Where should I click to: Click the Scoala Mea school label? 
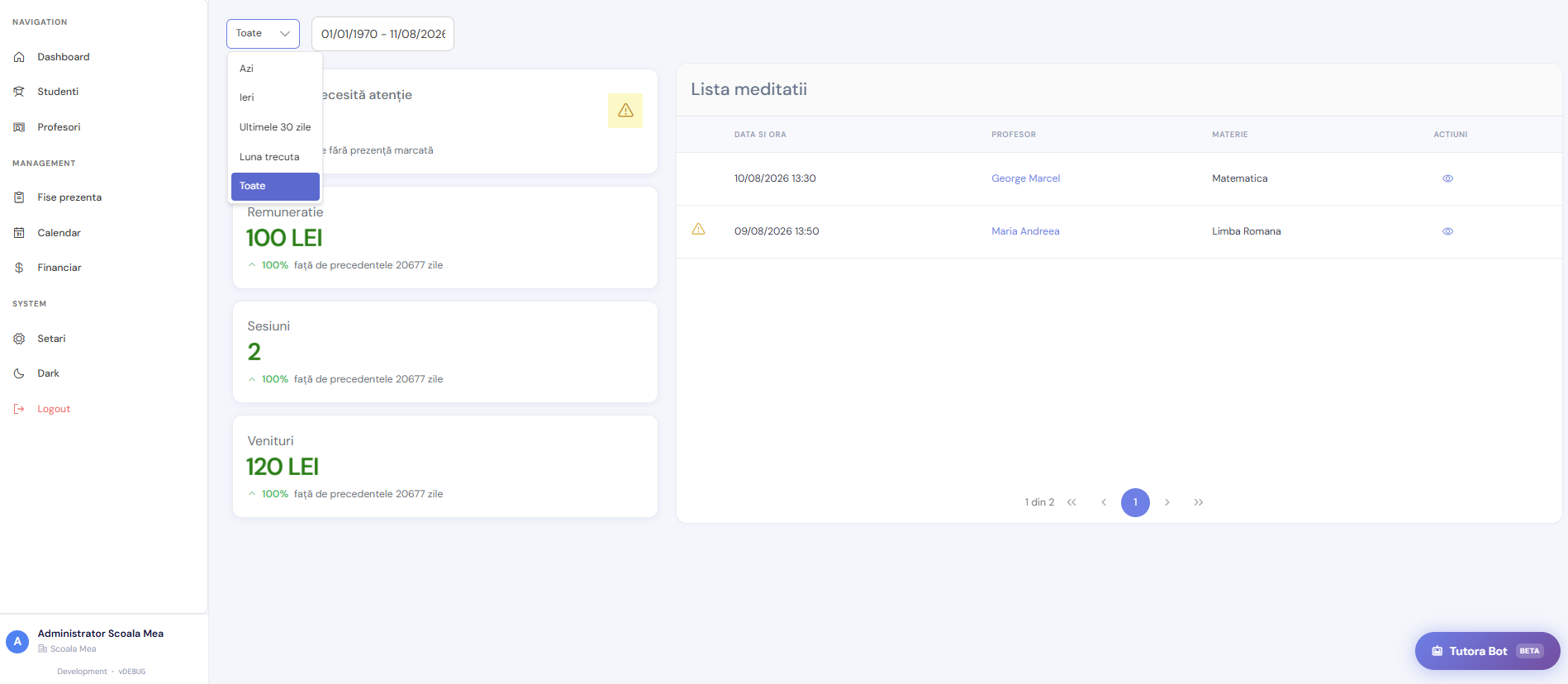click(x=73, y=649)
